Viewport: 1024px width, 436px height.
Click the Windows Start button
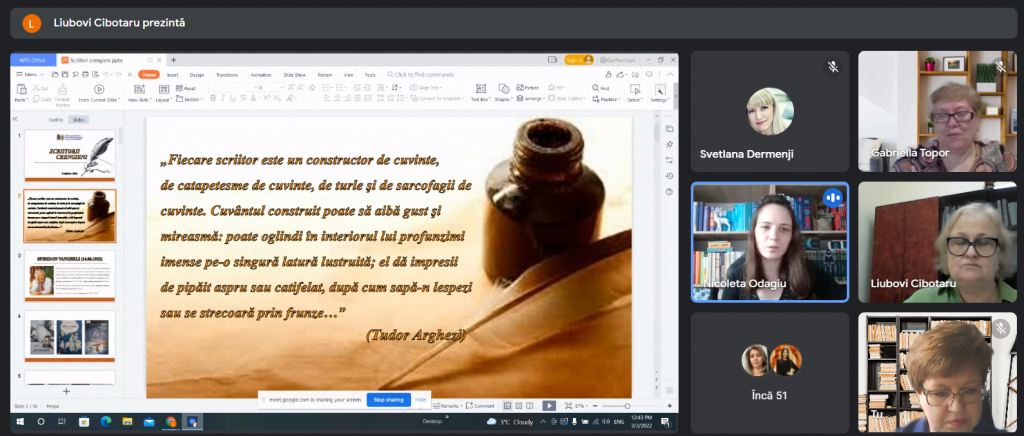coord(20,422)
